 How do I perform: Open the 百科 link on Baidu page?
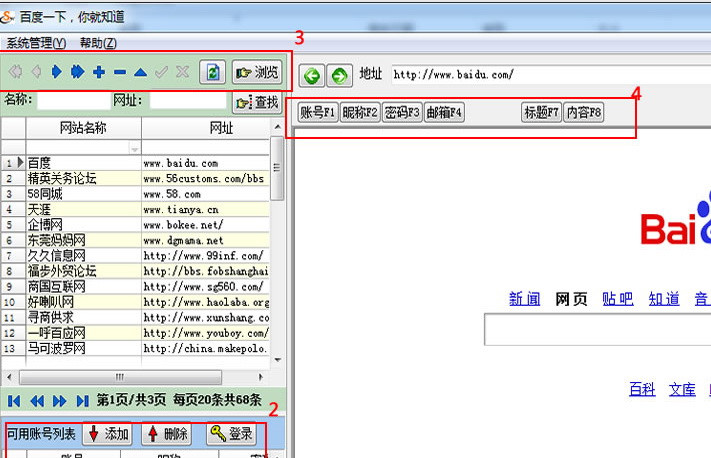pos(643,389)
